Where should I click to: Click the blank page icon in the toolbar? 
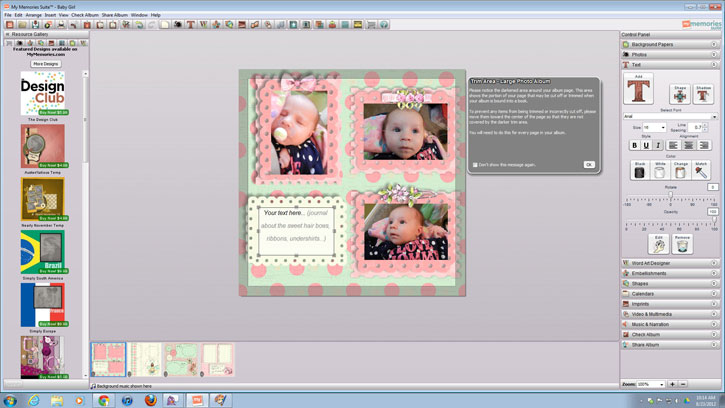(165, 25)
